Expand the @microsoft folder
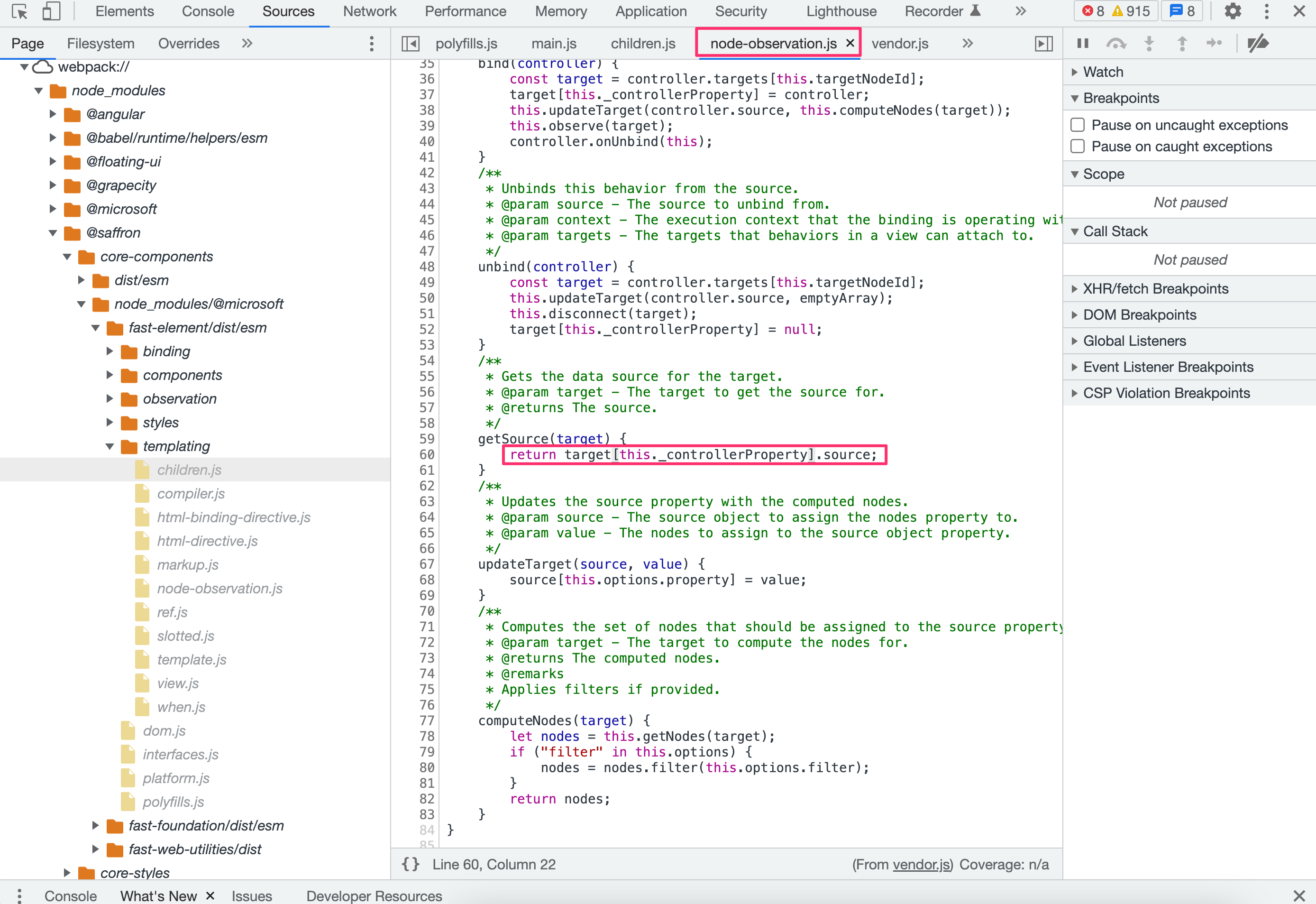The image size is (1316, 904). 53,209
